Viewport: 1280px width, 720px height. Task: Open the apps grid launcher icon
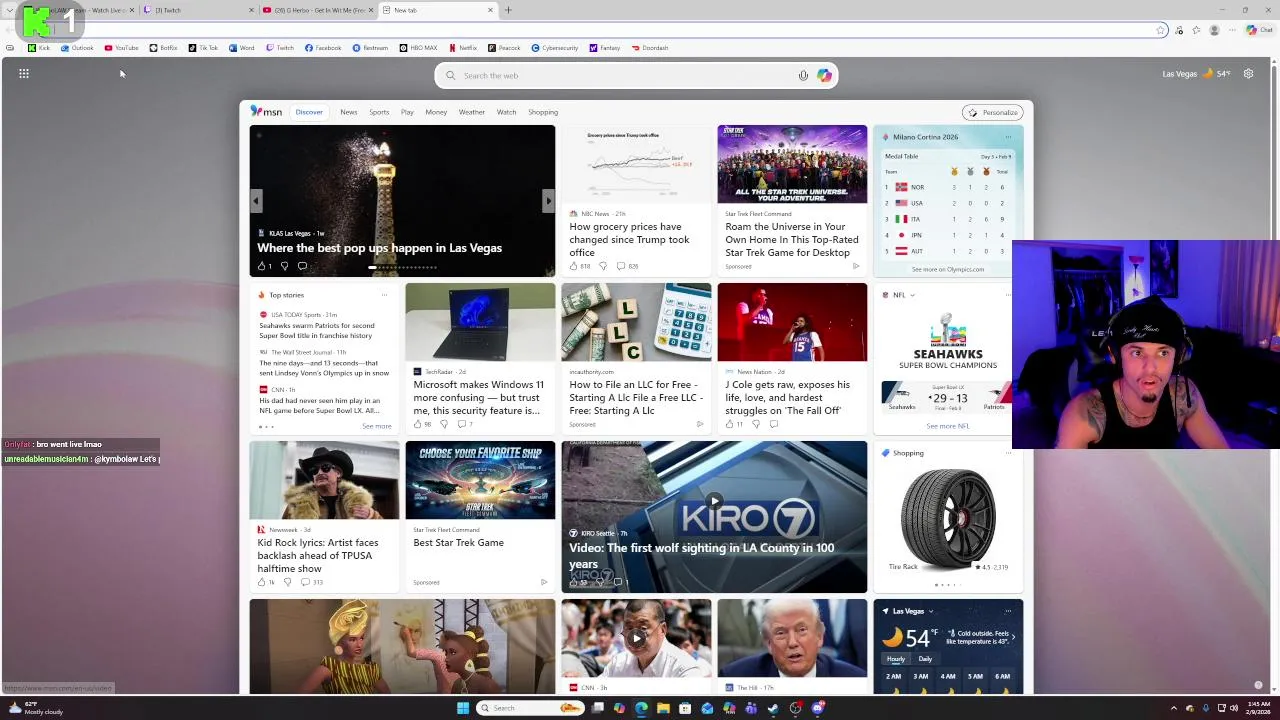pyautogui.click(x=24, y=73)
